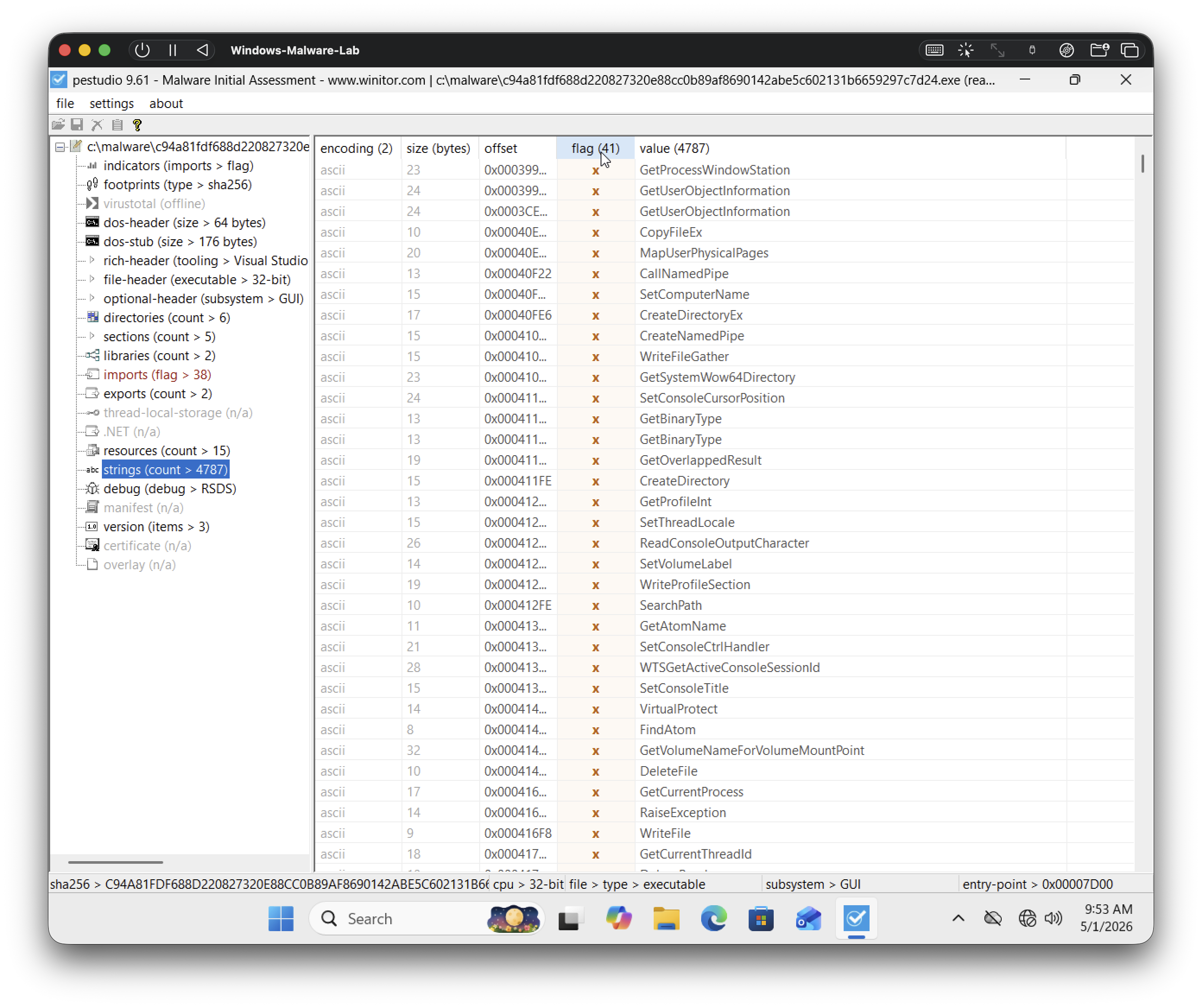Image resolution: width=1202 pixels, height=1008 pixels.
Task: Click the sha256 hash in status bar
Action: (x=269, y=884)
